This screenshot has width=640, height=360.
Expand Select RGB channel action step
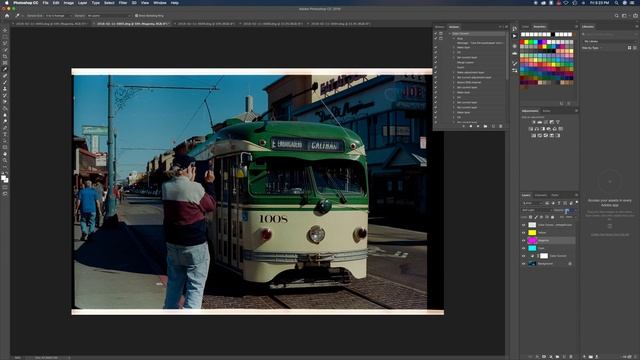click(453, 82)
